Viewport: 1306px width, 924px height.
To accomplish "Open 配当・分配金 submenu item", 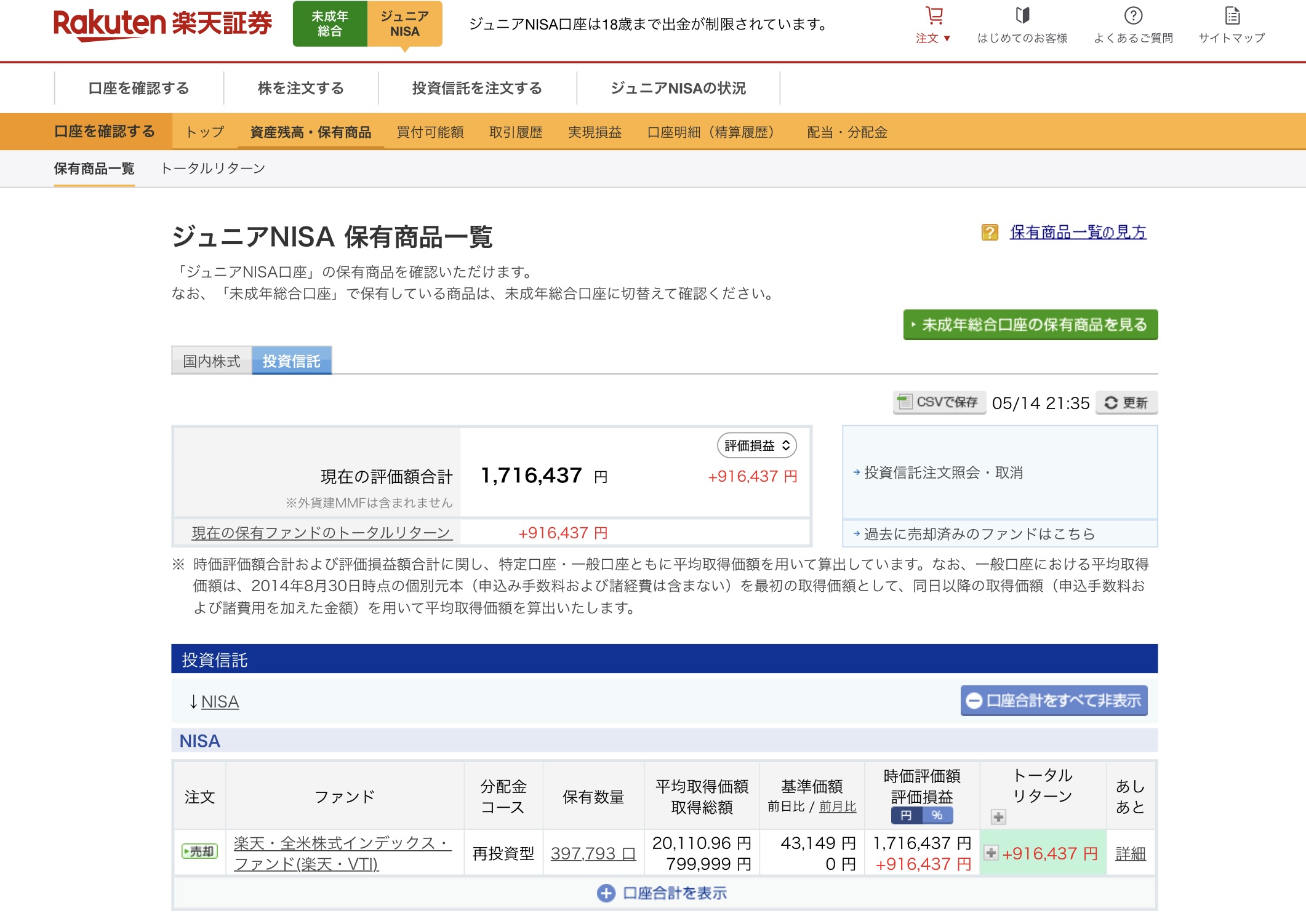I will coord(847,132).
